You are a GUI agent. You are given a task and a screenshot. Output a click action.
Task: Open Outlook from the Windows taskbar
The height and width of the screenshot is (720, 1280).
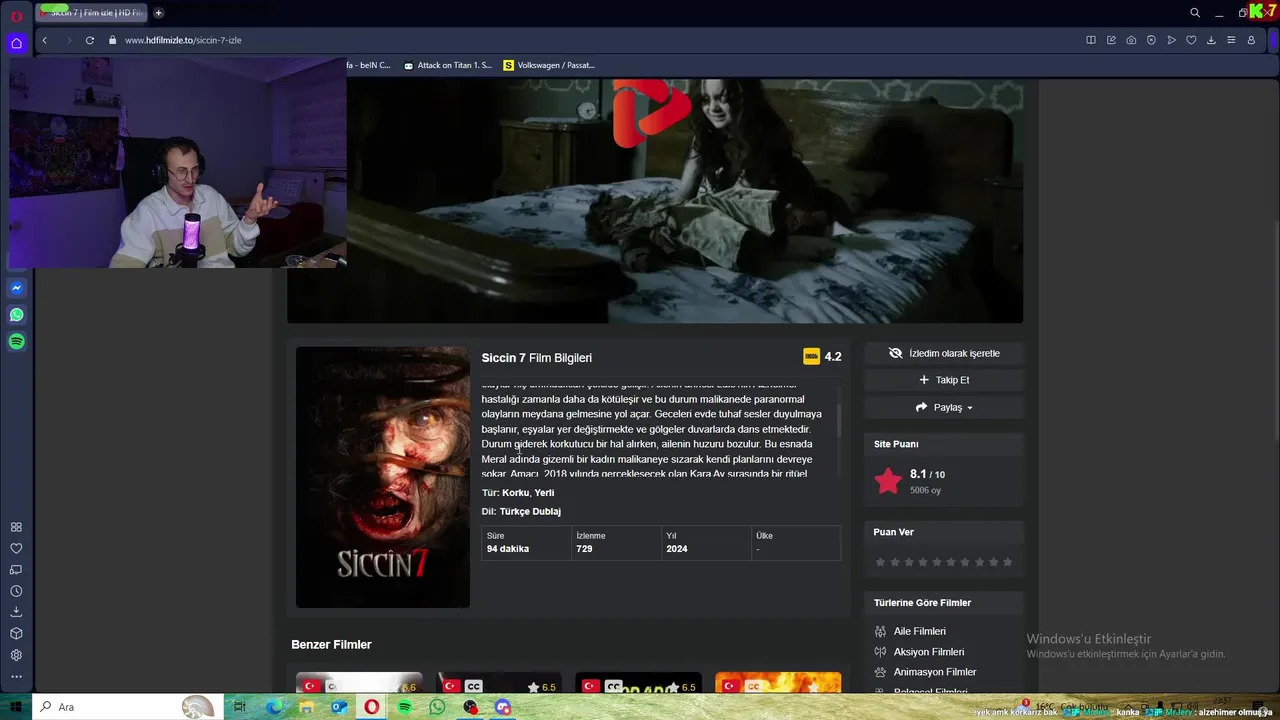click(x=338, y=707)
